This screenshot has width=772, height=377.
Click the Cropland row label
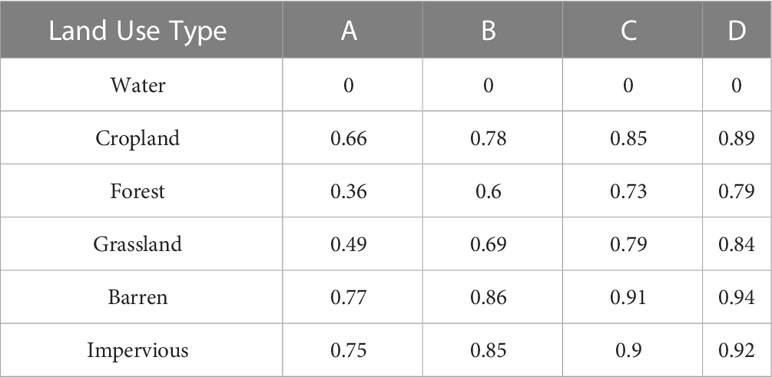(x=138, y=139)
